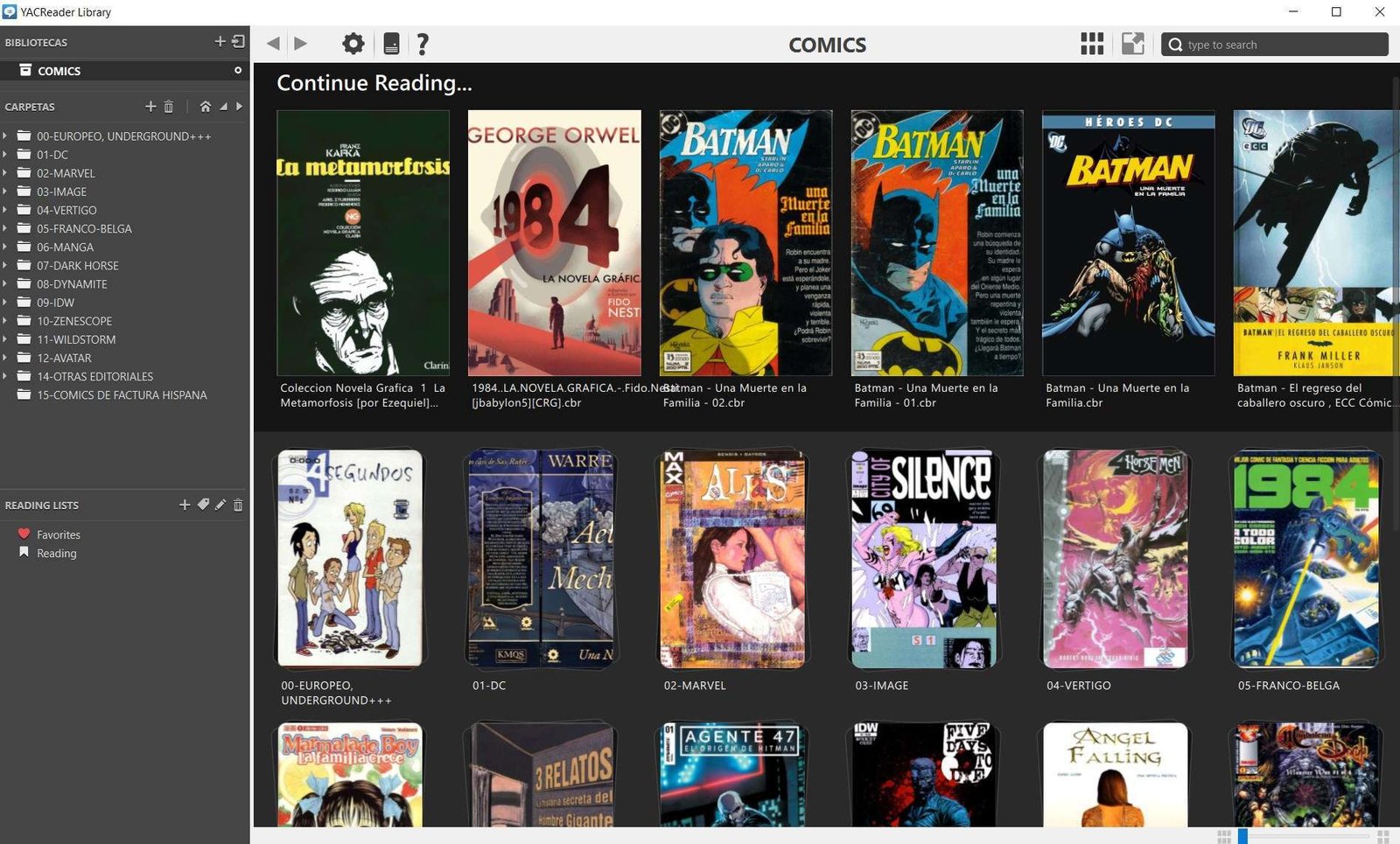Select the 05-FRANCO-BELGA folder in tree
Viewport: 1400px width, 844px height.
click(84, 228)
